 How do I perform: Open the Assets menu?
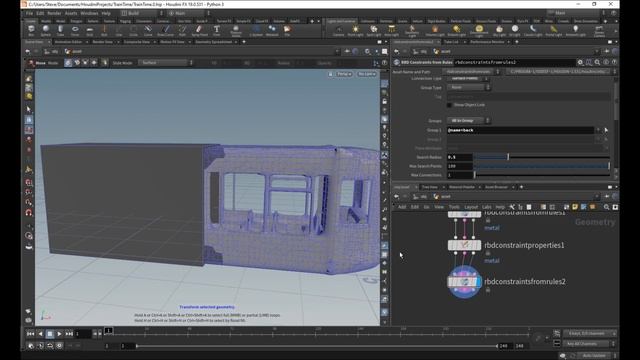click(x=71, y=13)
